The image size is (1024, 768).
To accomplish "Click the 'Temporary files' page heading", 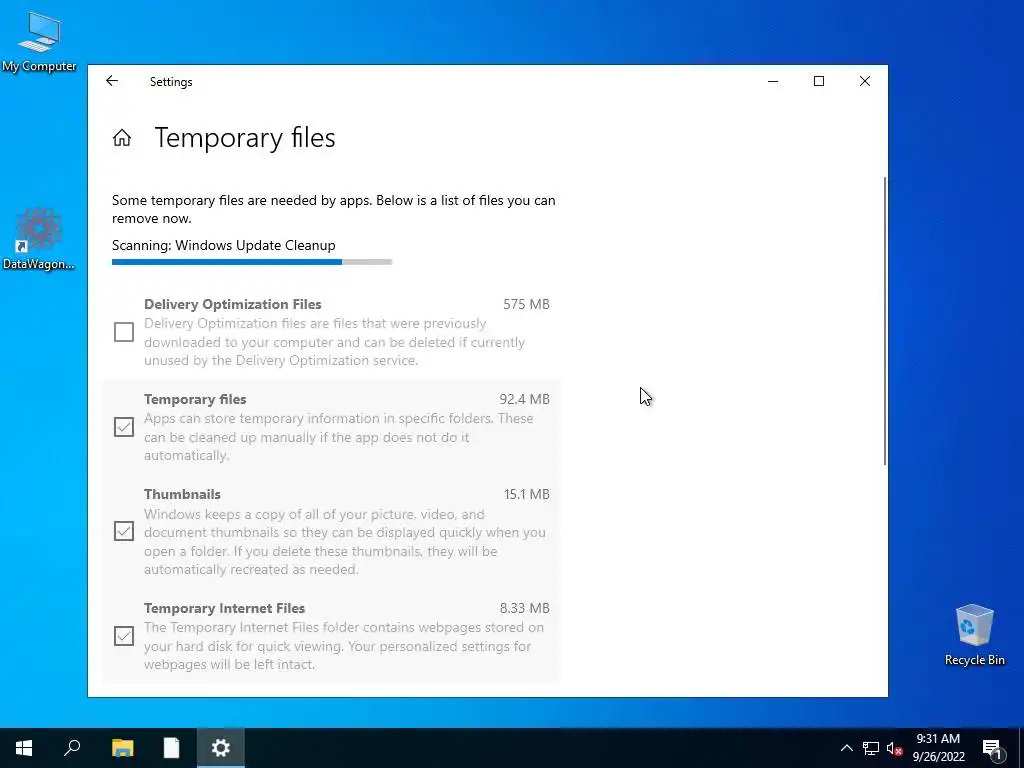I will tap(245, 138).
